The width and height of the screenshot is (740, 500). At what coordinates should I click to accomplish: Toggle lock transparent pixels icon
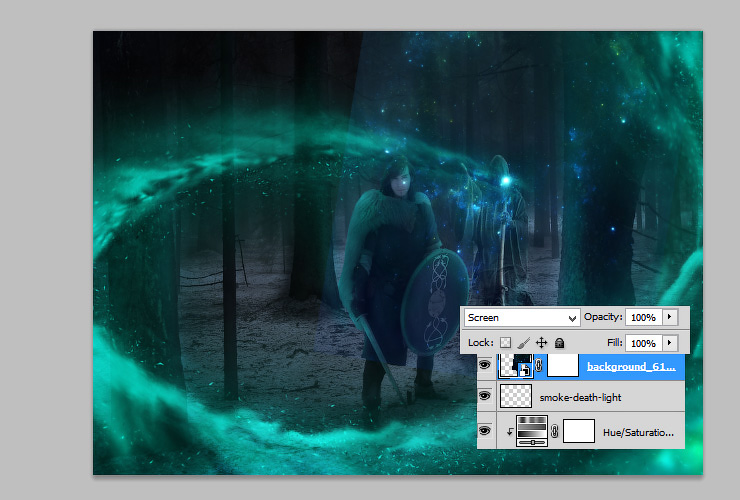[x=505, y=343]
